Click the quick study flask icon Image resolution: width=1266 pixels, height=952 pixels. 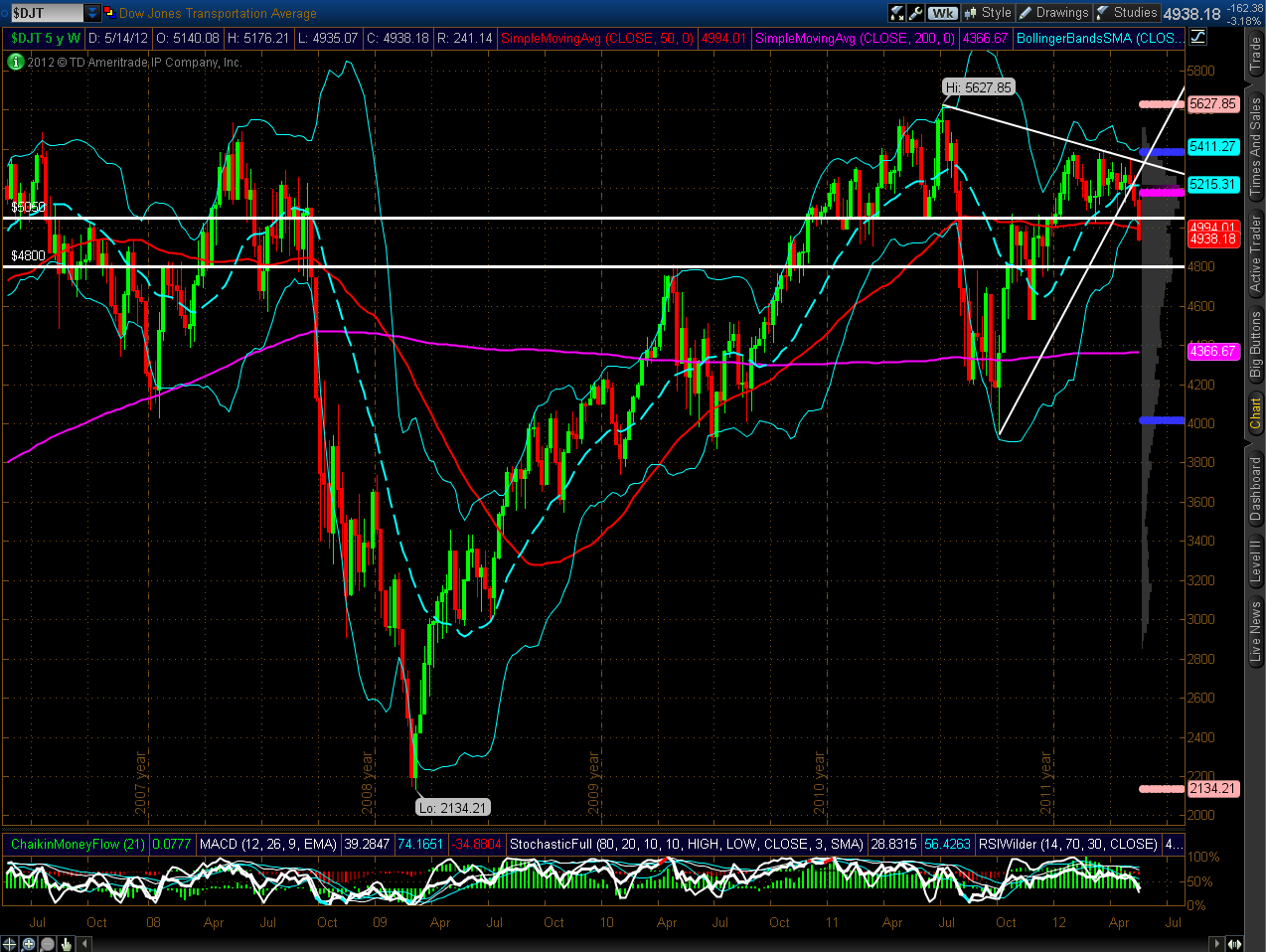(x=897, y=13)
